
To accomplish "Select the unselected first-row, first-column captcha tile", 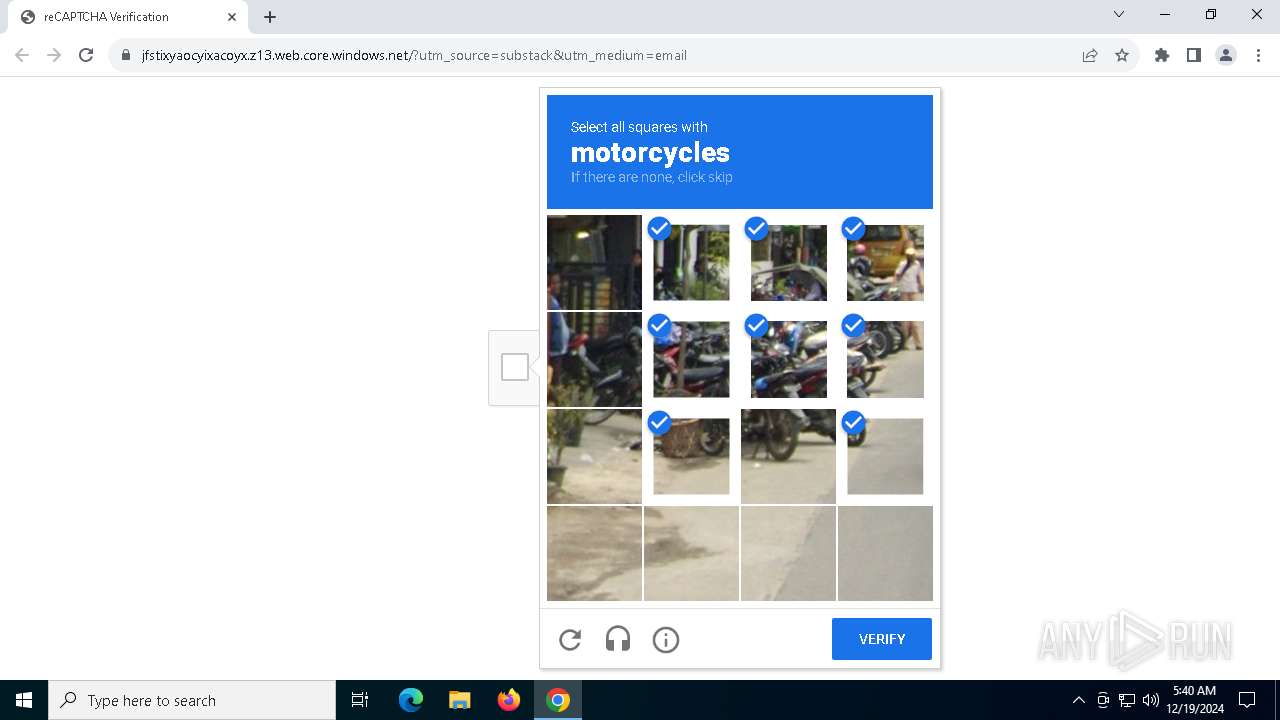I will [594, 262].
